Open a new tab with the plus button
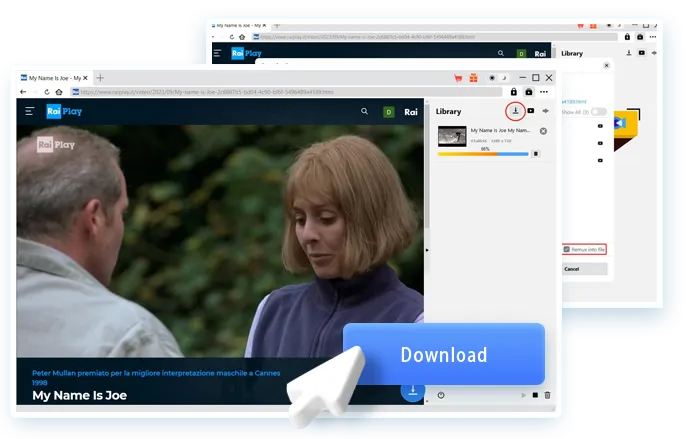Image resolution: width=686 pixels, height=439 pixels. point(100,78)
